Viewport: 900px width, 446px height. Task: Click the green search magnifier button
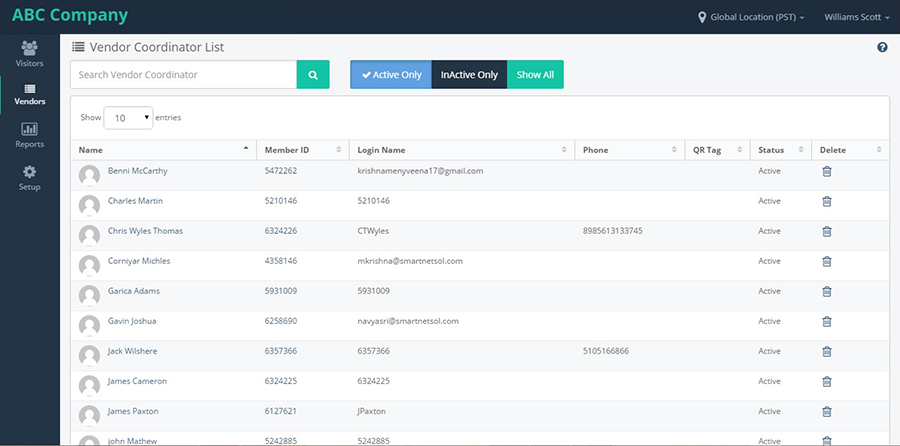(313, 75)
